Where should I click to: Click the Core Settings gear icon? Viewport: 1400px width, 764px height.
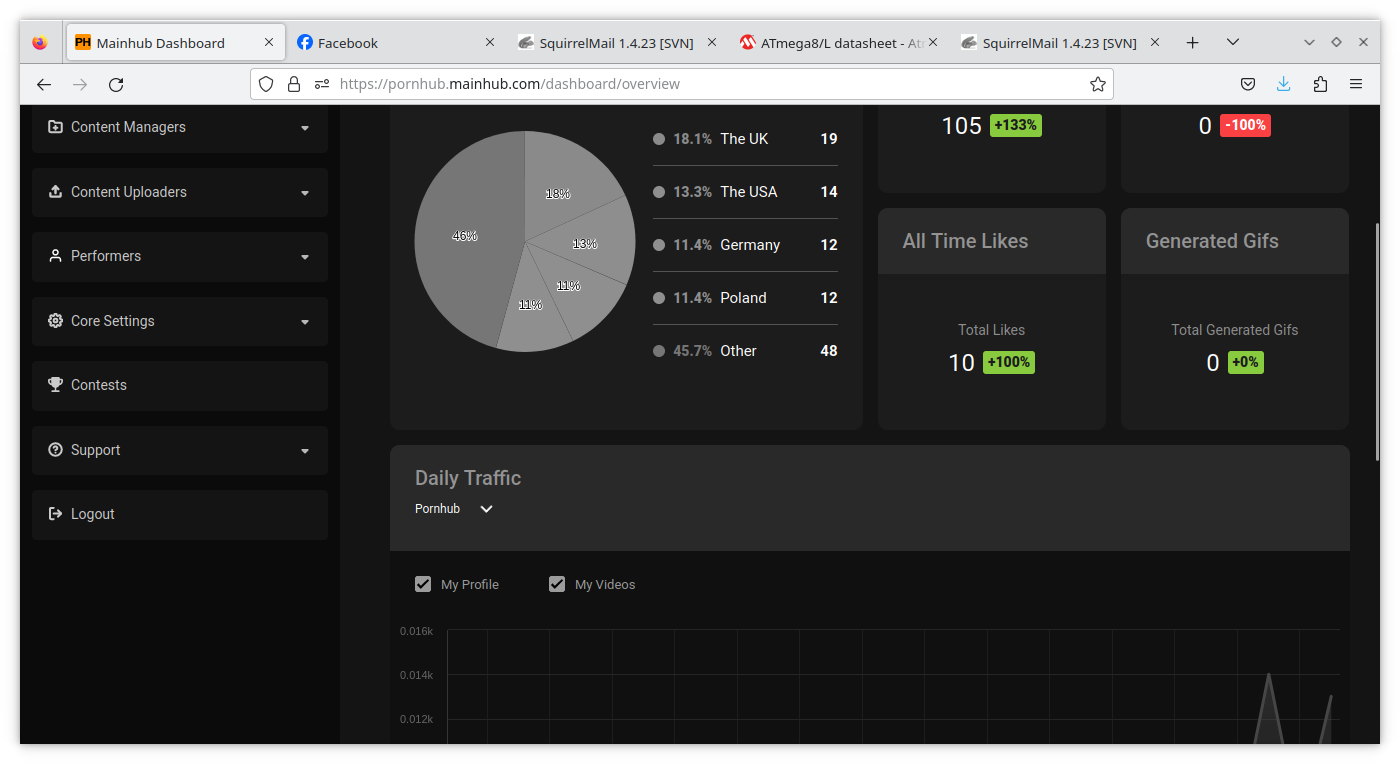pos(55,321)
